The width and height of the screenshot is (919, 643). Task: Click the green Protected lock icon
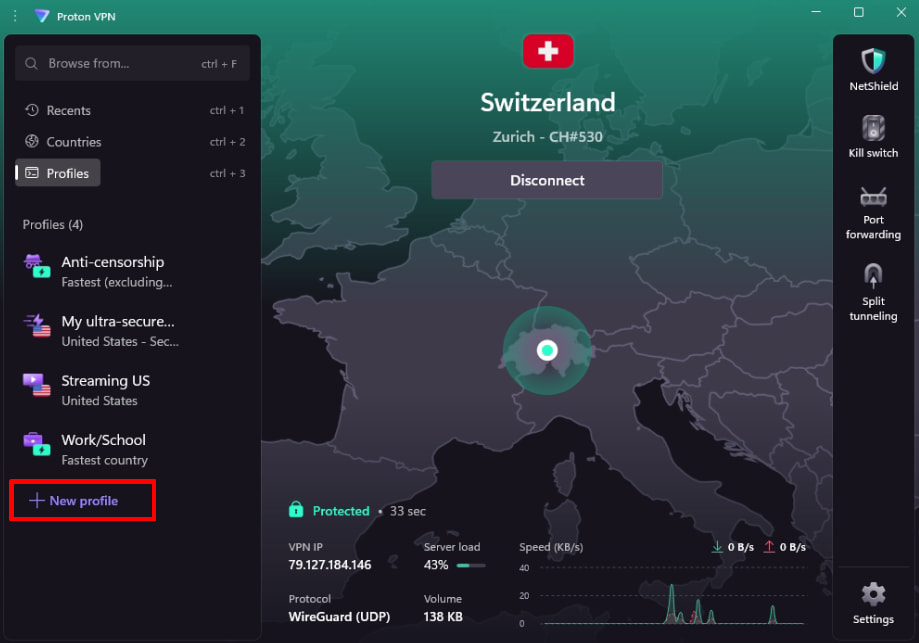point(296,509)
